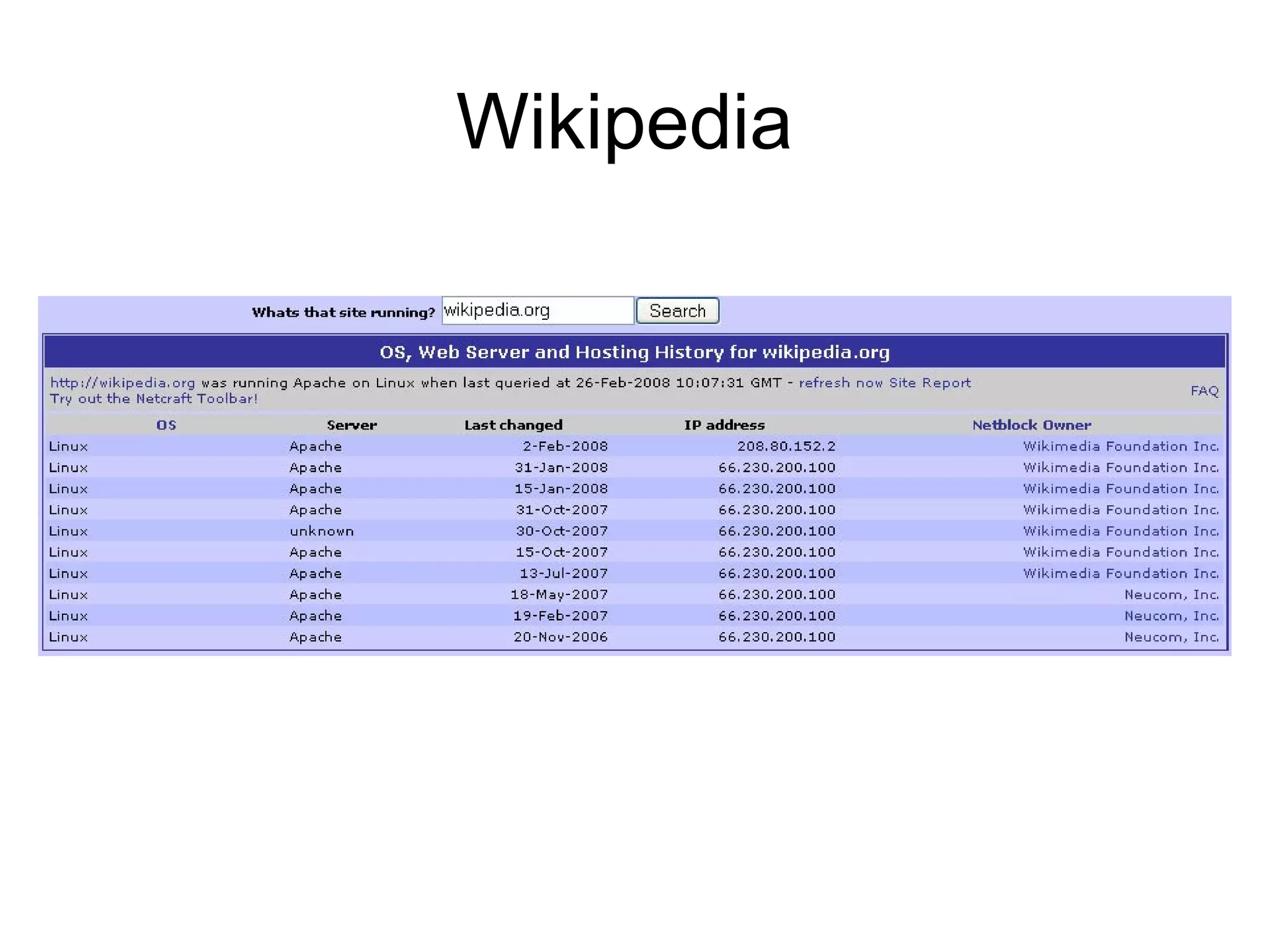This screenshot has height=952, width=1270.
Task: Click the date 31-Jan-2008
Action: tap(561, 467)
